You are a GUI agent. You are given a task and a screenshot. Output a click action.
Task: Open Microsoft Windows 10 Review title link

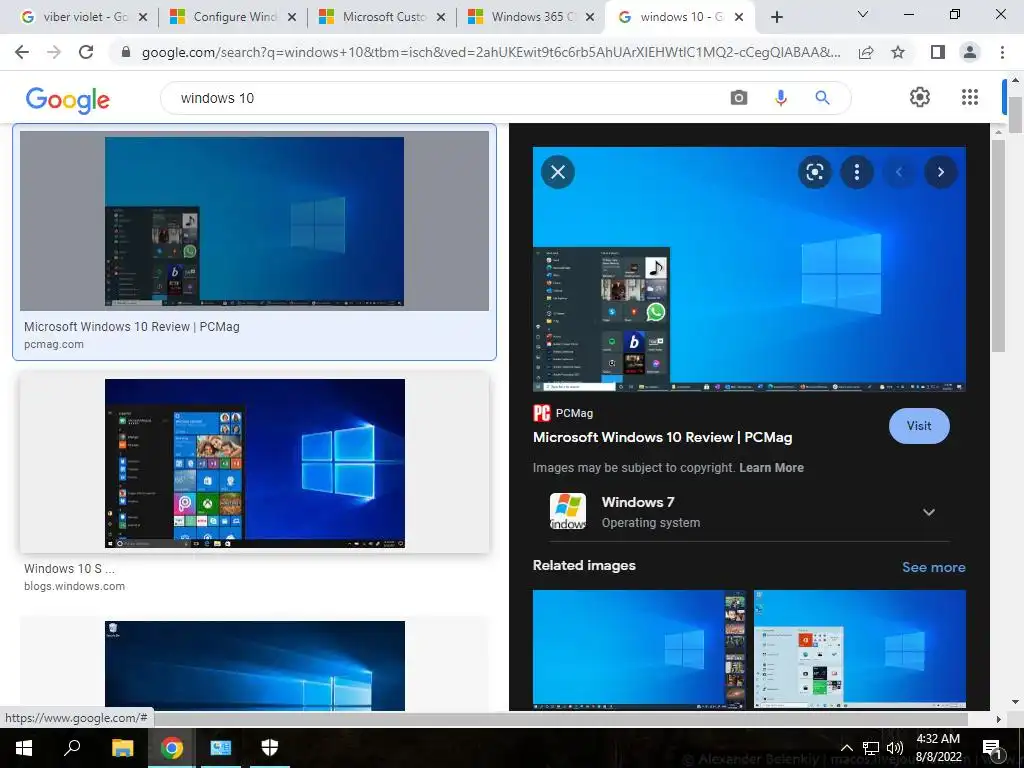(662, 438)
